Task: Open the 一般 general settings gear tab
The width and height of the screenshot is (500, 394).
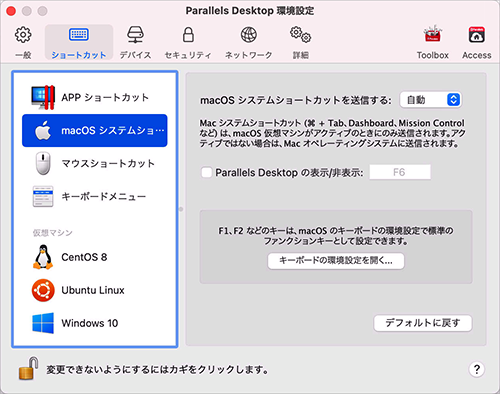Action: coord(23,42)
